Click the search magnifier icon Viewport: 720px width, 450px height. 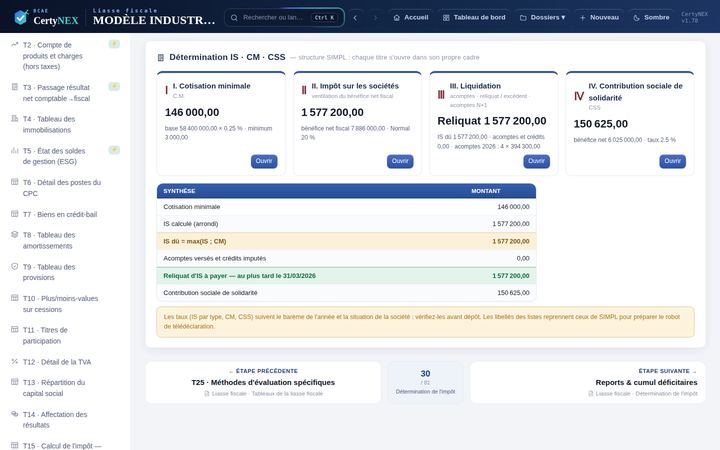[x=234, y=17]
